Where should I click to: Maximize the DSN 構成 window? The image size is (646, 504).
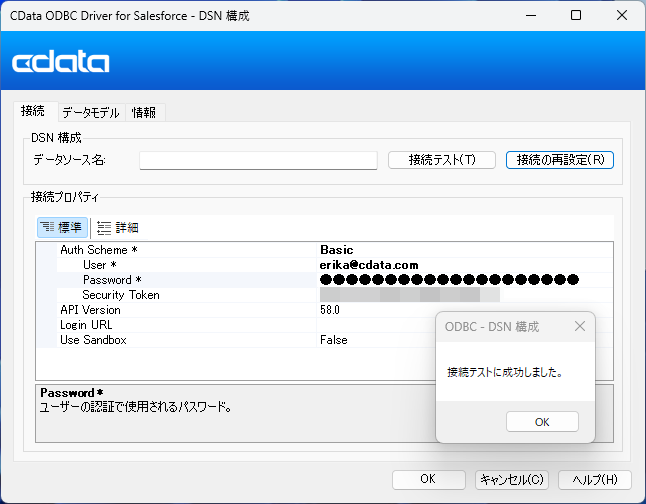(576, 16)
